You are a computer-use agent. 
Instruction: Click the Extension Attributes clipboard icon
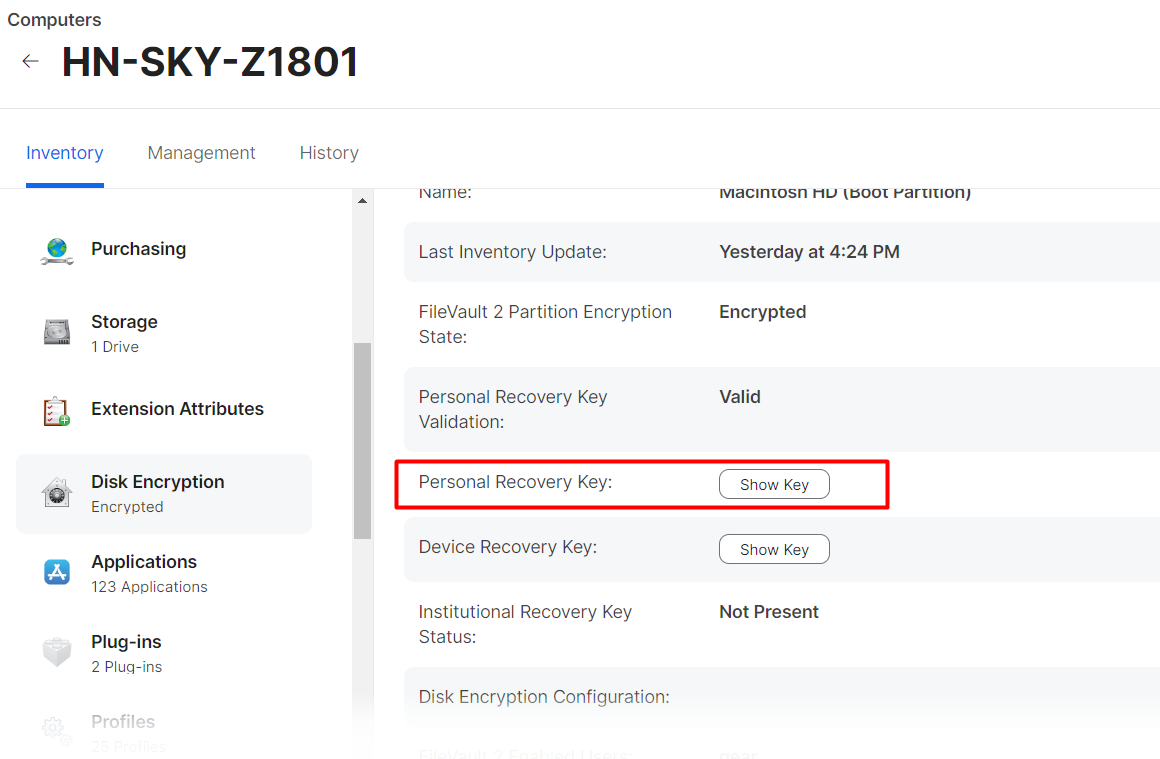click(57, 411)
